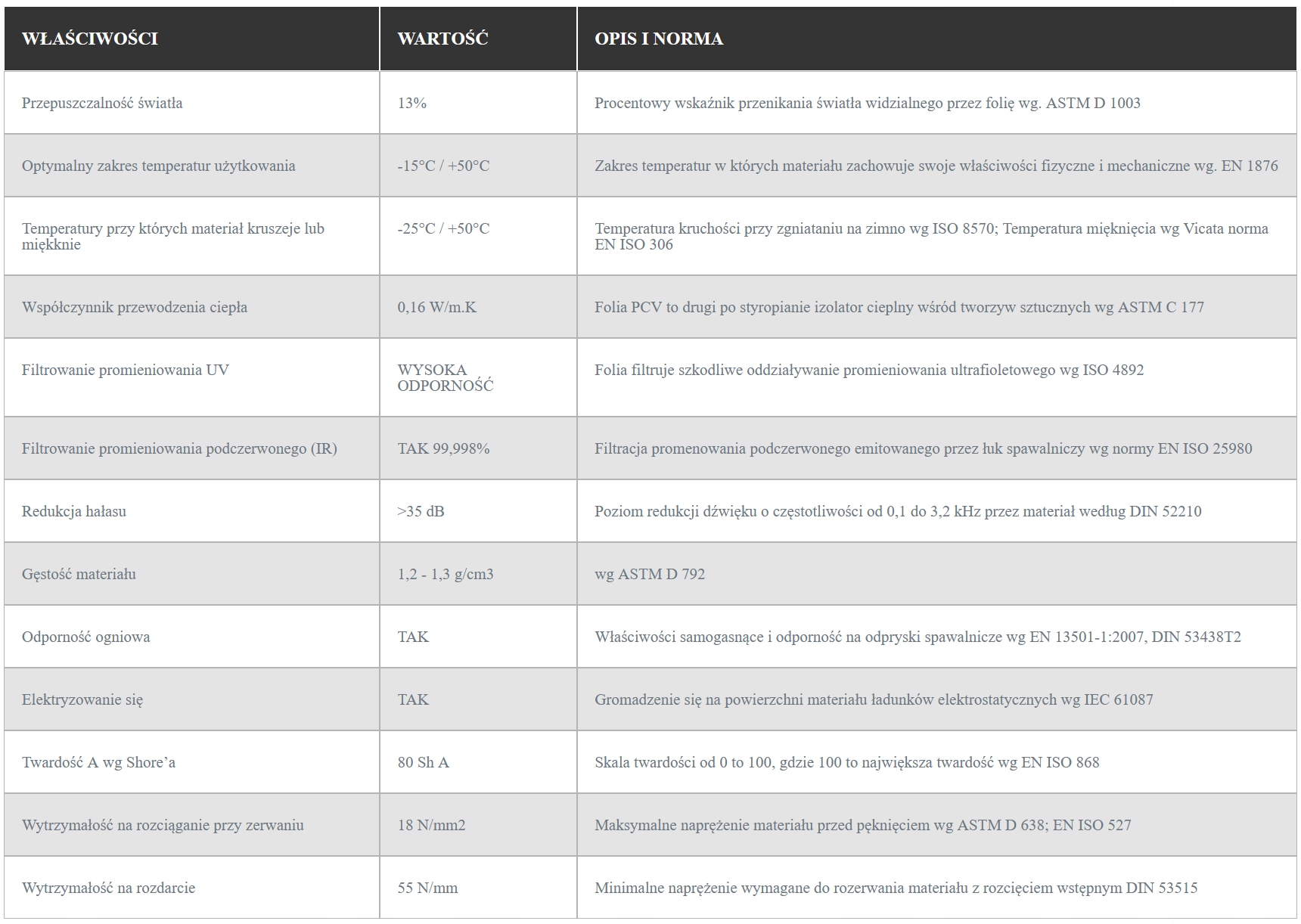Click the Optymalny zakres temperatur użytkowania row label
1301x924 pixels.
(x=158, y=166)
